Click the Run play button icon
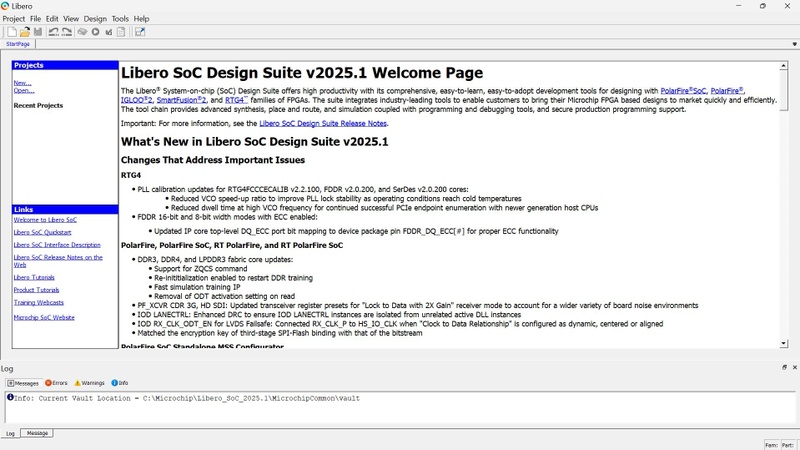The height and width of the screenshot is (450, 800). [95, 32]
